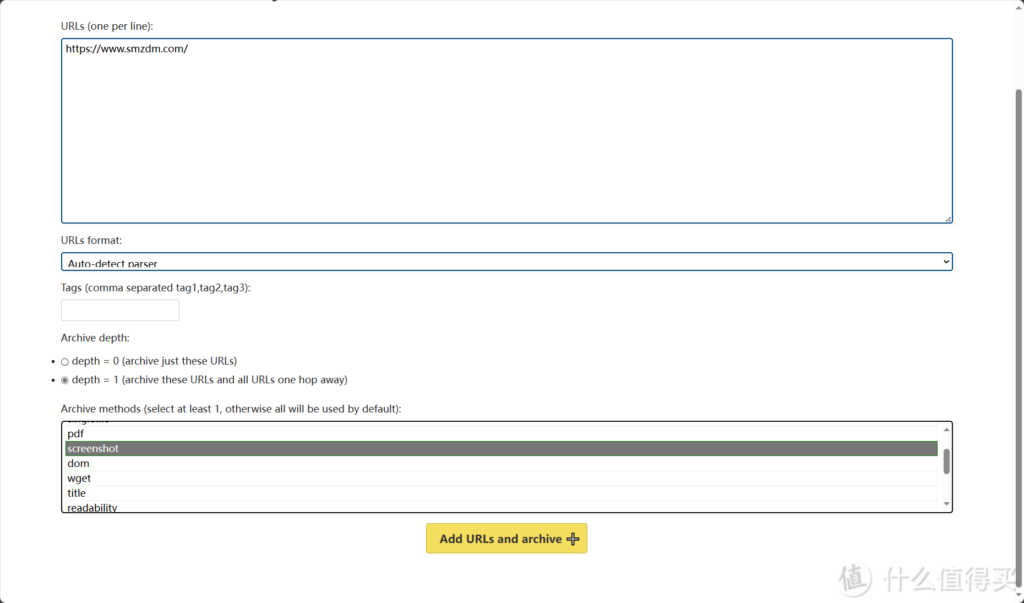Select the depth = 1 radio button
Viewport: 1024px width, 603px height.
pyautogui.click(x=65, y=380)
